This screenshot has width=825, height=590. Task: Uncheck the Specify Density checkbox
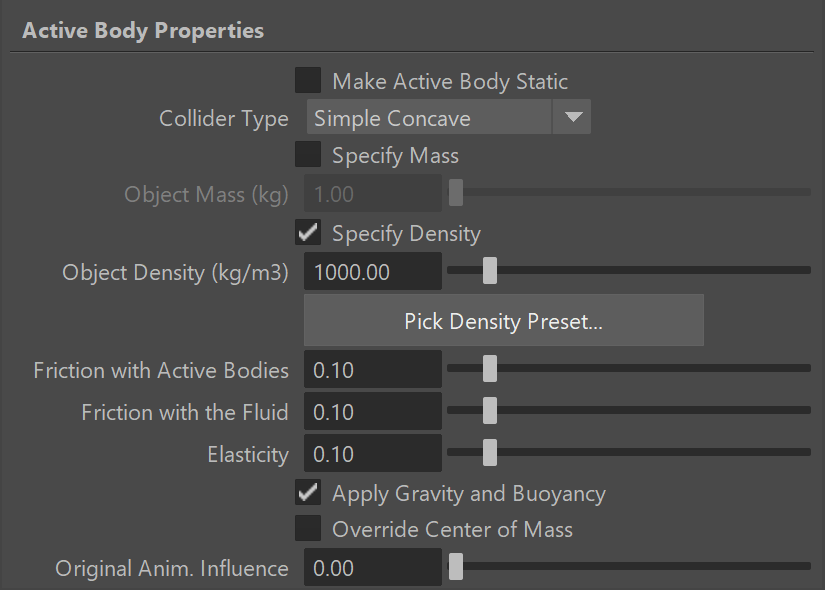tap(308, 232)
